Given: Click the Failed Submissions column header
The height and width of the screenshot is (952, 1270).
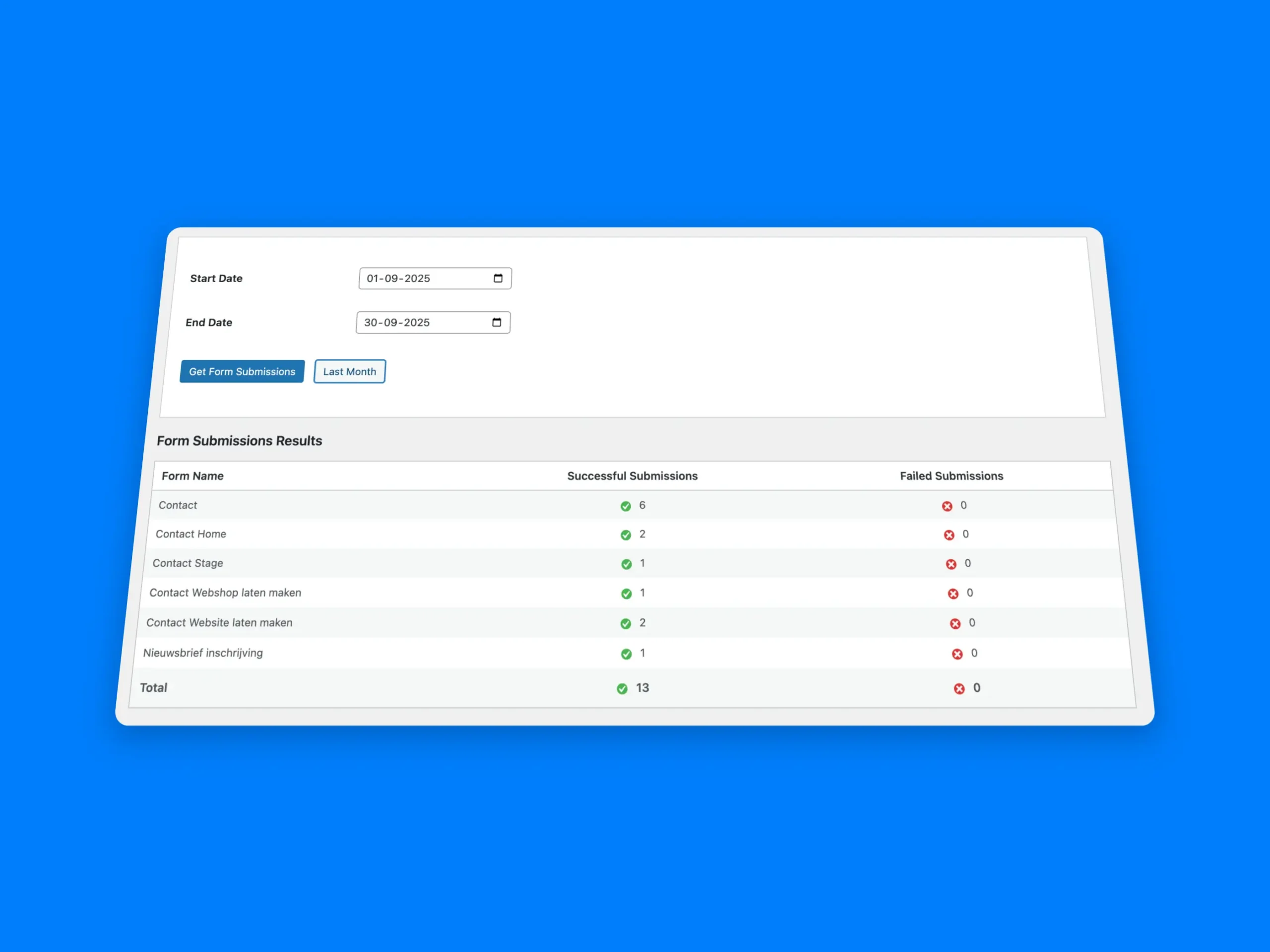Looking at the screenshot, I should pyautogui.click(x=952, y=476).
